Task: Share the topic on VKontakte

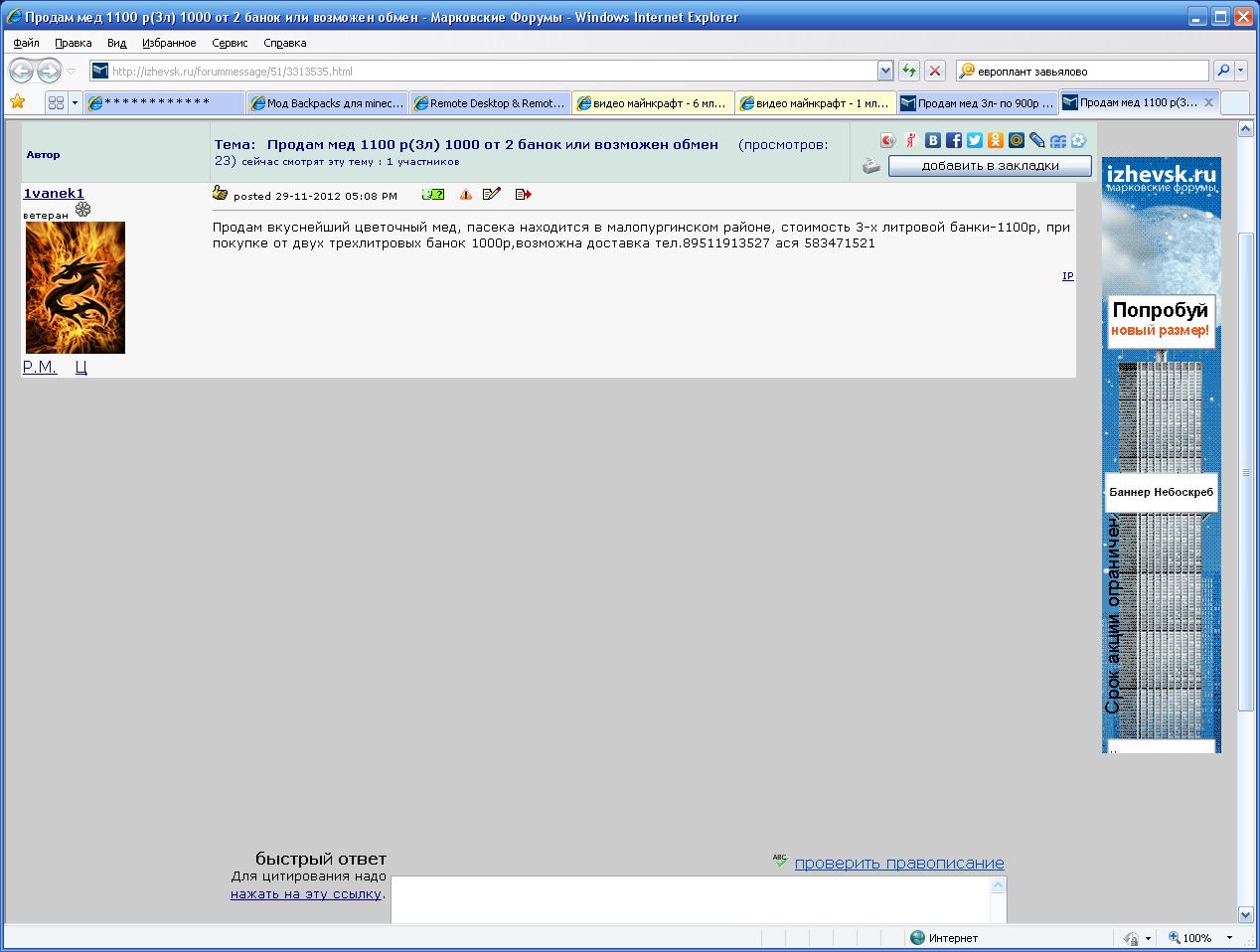Action: (x=933, y=141)
